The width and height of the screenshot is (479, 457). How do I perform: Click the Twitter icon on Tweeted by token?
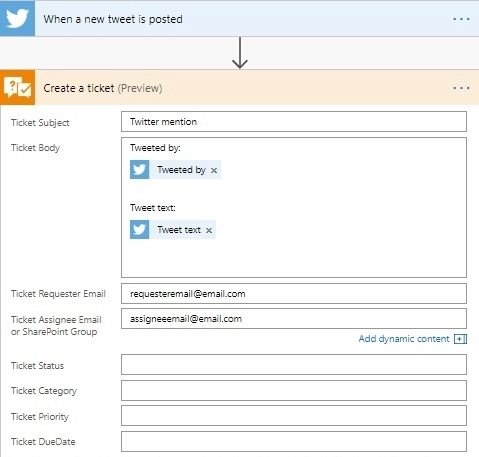(x=139, y=170)
